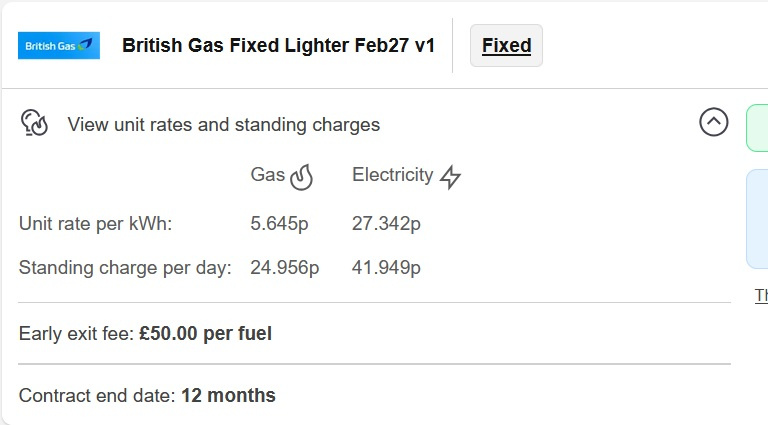Click the Gas column heading
768x425 pixels.
click(x=267, y=175)
